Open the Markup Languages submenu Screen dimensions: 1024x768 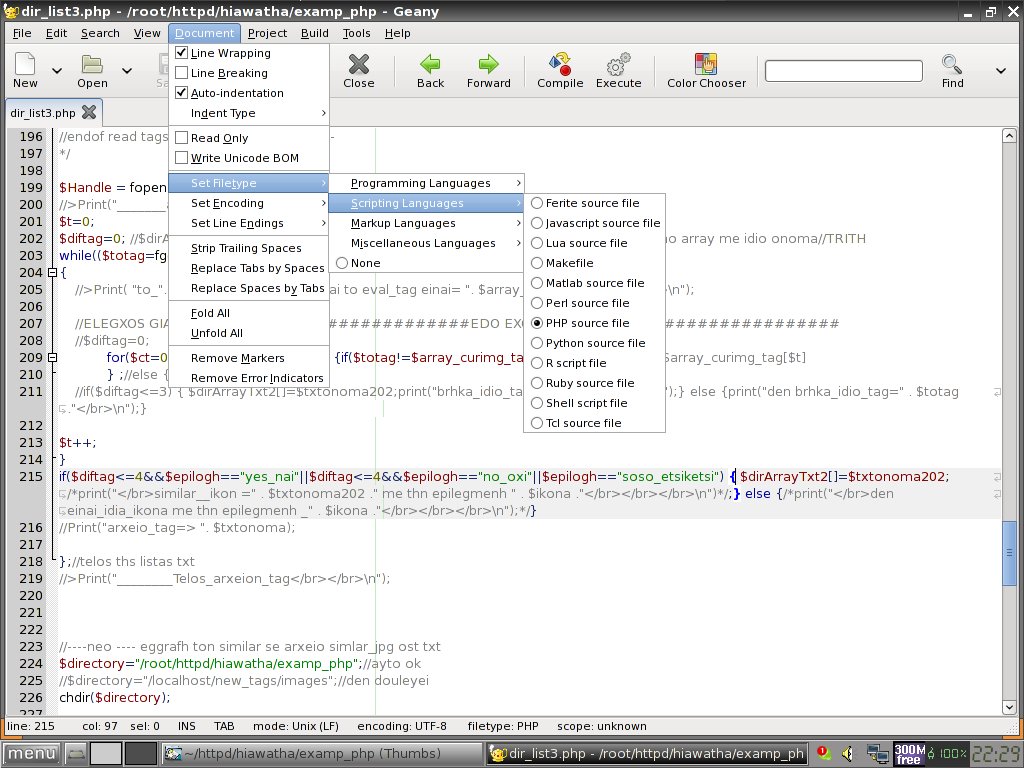(x=426, y=223)
